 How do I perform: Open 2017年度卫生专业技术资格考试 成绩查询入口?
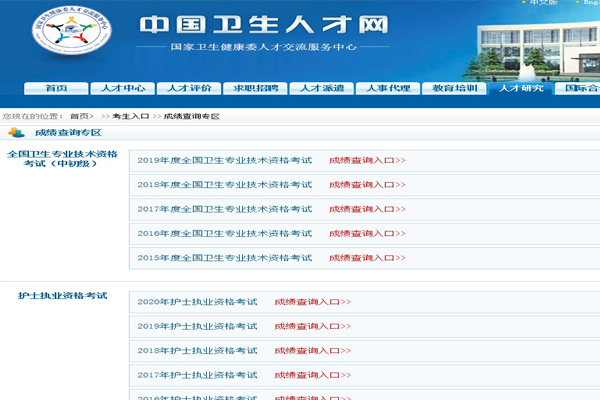(367, 209)
